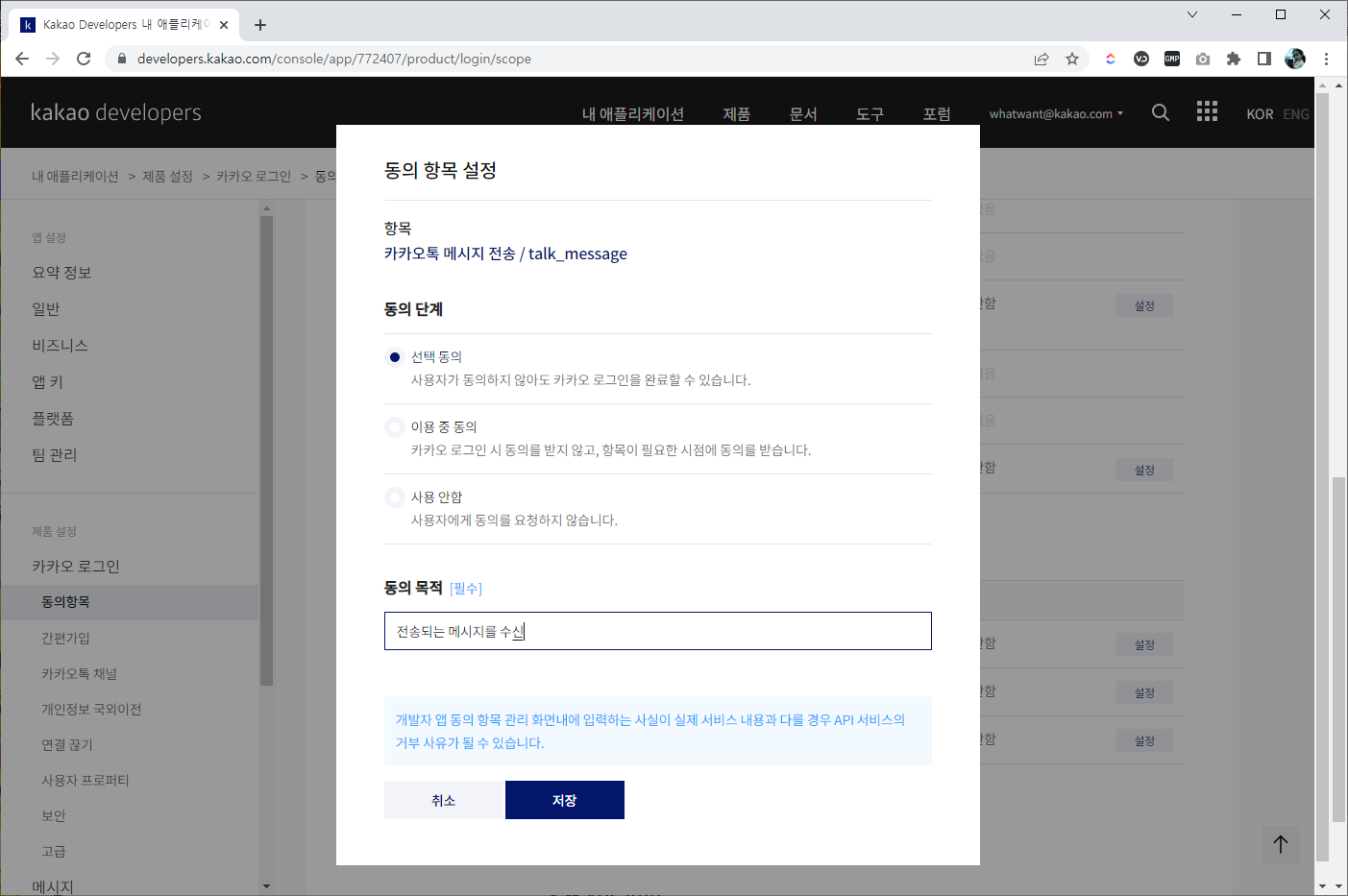1348x896 pixels.
Task: Open 제품 top menu
Action: (737, 114)
